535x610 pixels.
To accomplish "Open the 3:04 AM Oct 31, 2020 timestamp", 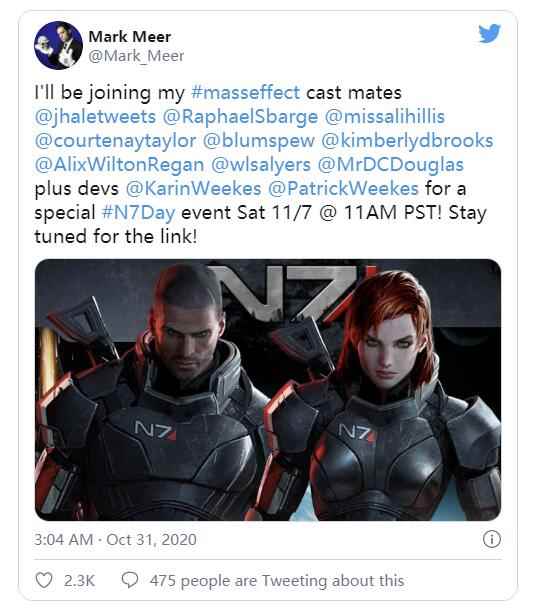I will coord(116,540).
